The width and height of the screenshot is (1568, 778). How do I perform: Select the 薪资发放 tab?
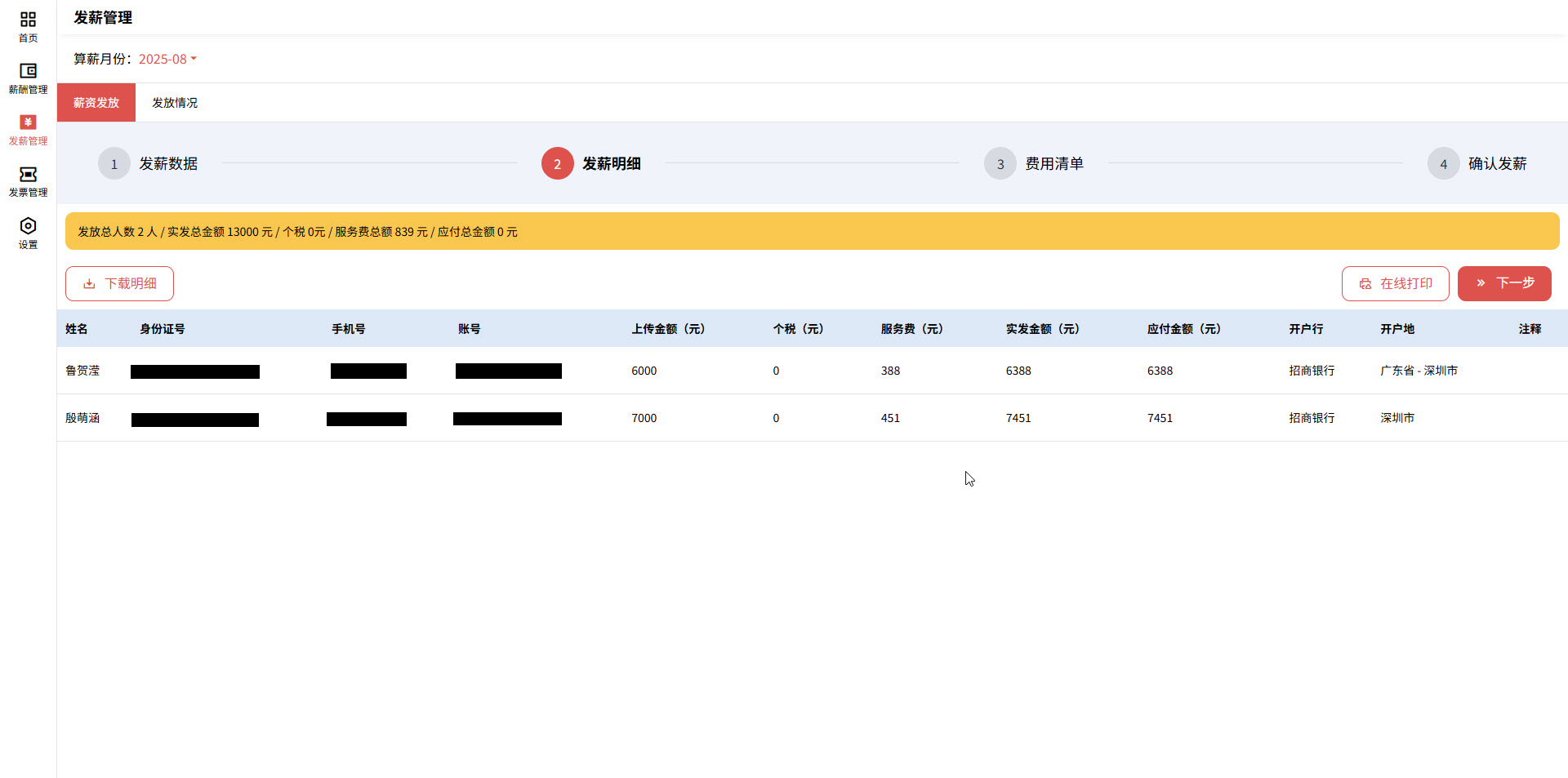[x=96, y=103]
